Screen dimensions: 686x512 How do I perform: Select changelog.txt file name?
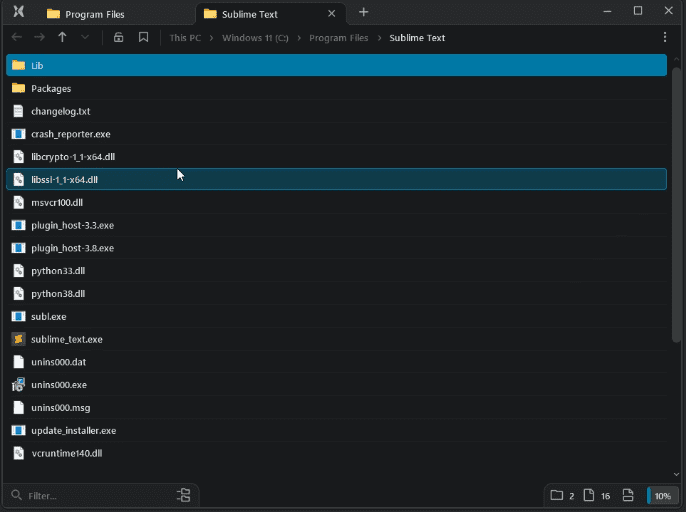point(61,111)
